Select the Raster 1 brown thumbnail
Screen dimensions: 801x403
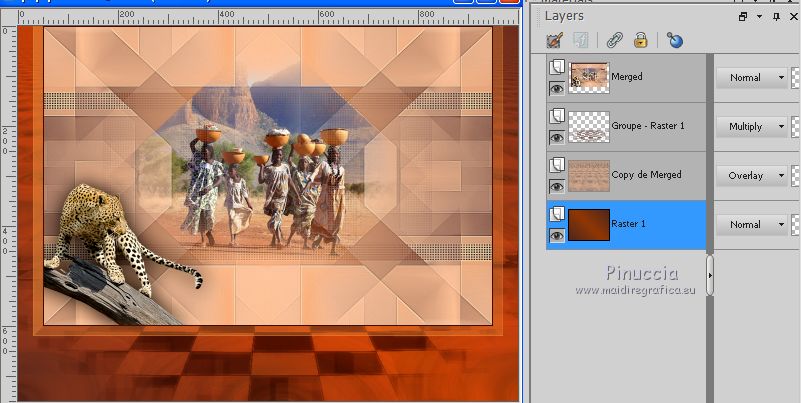[x=589, y=225]
